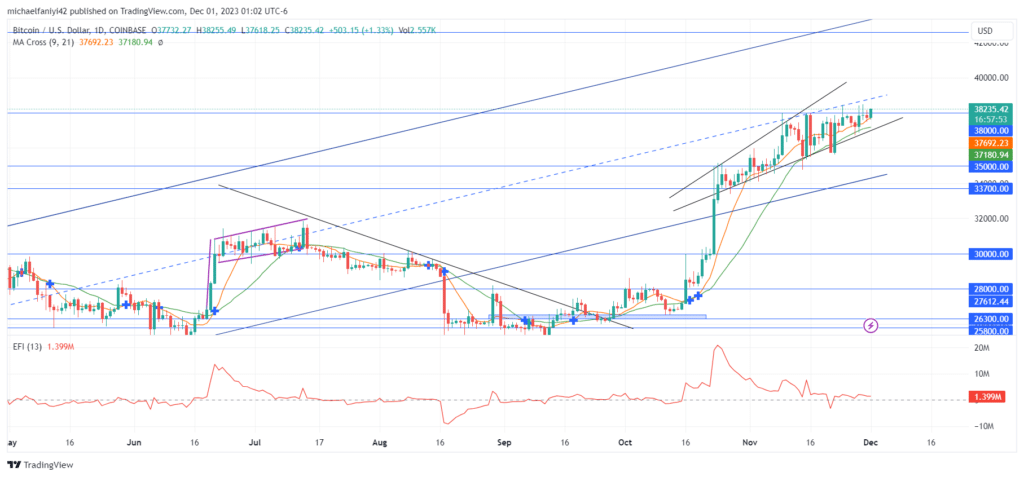Image resolution: width=1024 pixels, height=477 pixels.
Task: Click the Oct label on time axis
Action: 625,442
